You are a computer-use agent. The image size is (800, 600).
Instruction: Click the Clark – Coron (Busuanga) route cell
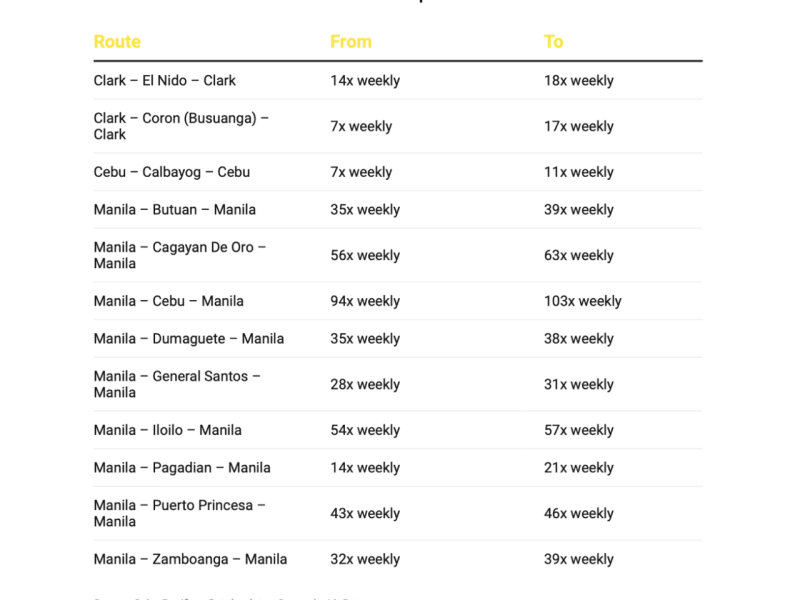pos(181,126)
